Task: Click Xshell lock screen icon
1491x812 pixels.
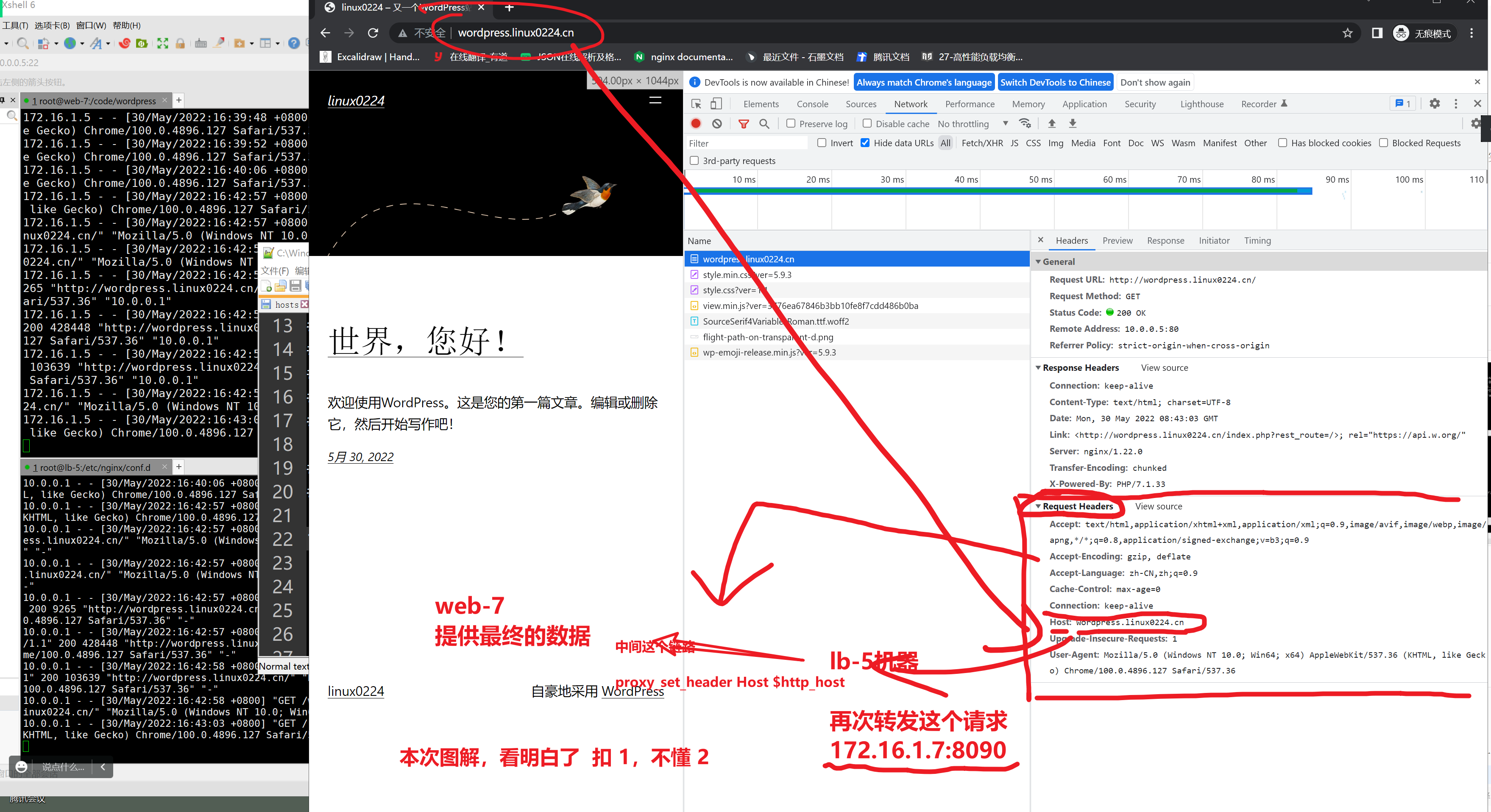Action: (181, 43)
